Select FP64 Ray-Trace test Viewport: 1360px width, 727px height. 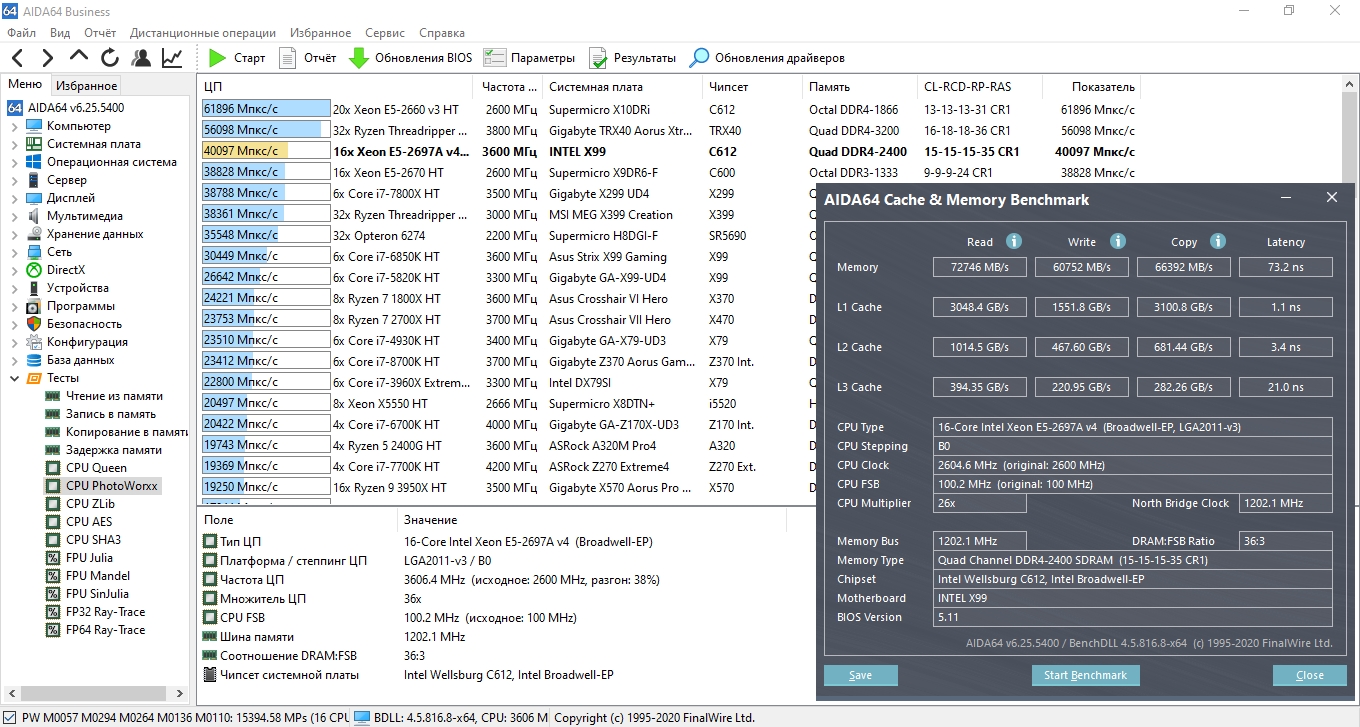coord(105,630)
